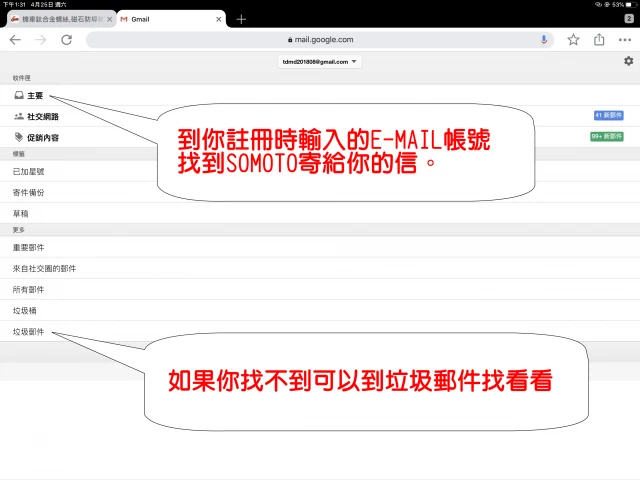Tap the microphone voice search icon

point(544,40)
